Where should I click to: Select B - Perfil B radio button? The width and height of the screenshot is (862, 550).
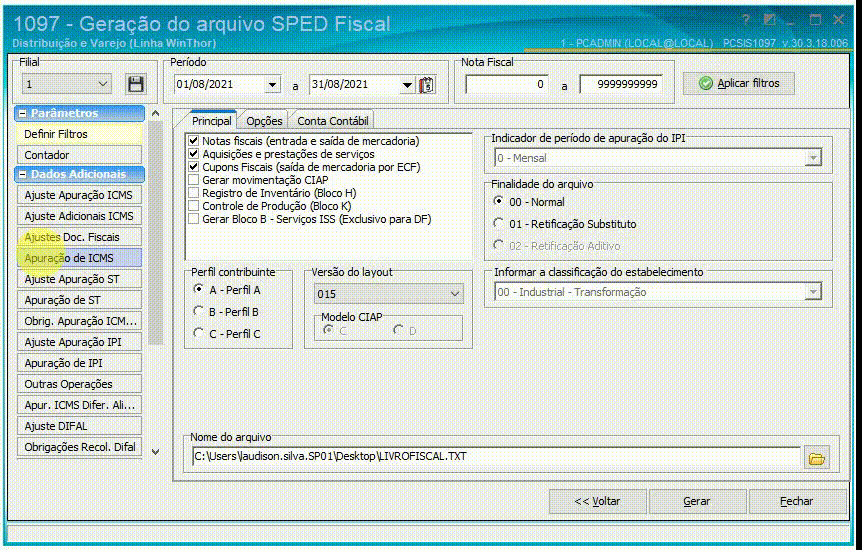198,311
